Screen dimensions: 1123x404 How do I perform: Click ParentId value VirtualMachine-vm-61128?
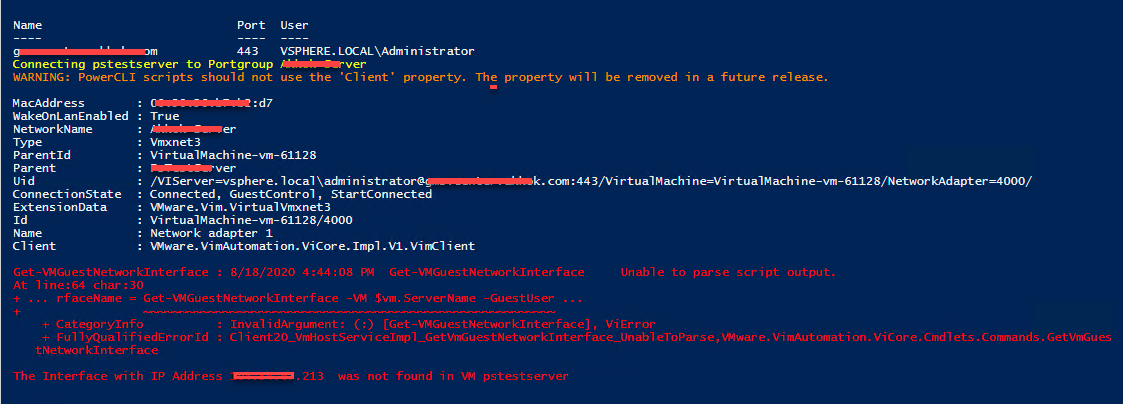[233, 155]
